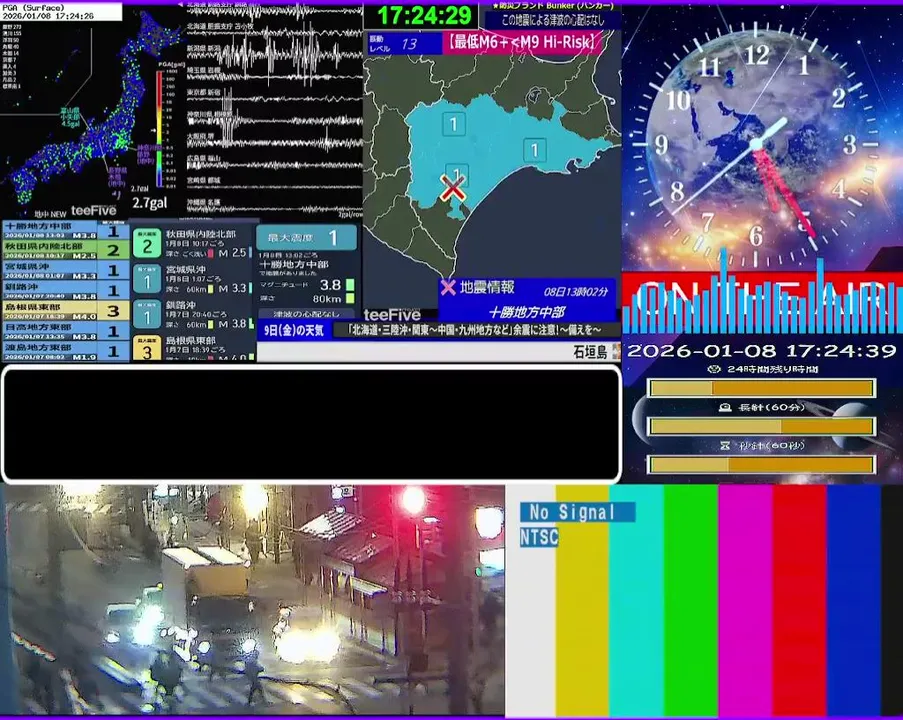The width and height of the screenshot is (903, 720).
Task: Click the yellow test pattern bar
Action: tap(582, 600)
